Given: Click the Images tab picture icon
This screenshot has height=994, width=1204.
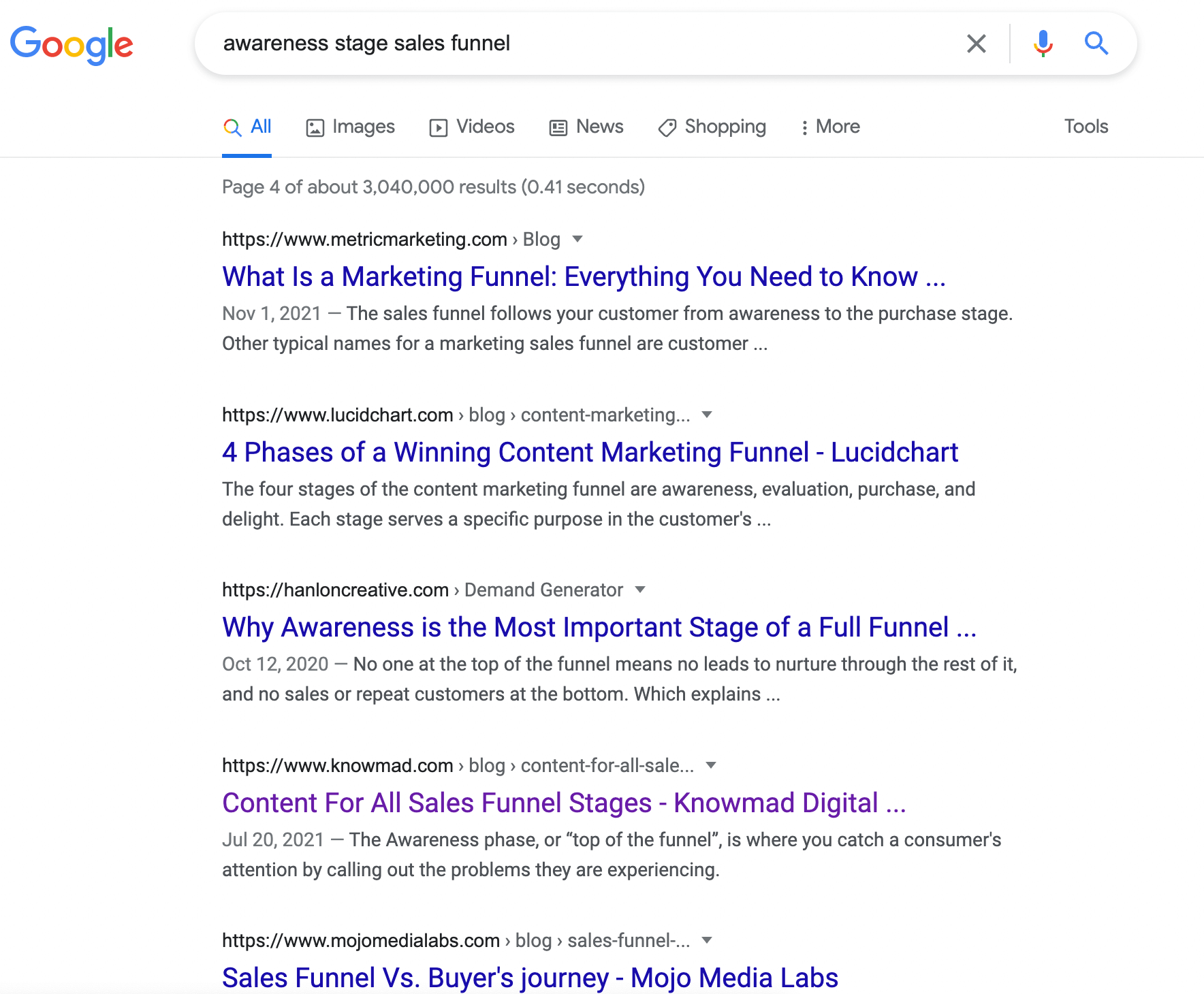Looking at the screenshot, I should [x=315, y=128].
